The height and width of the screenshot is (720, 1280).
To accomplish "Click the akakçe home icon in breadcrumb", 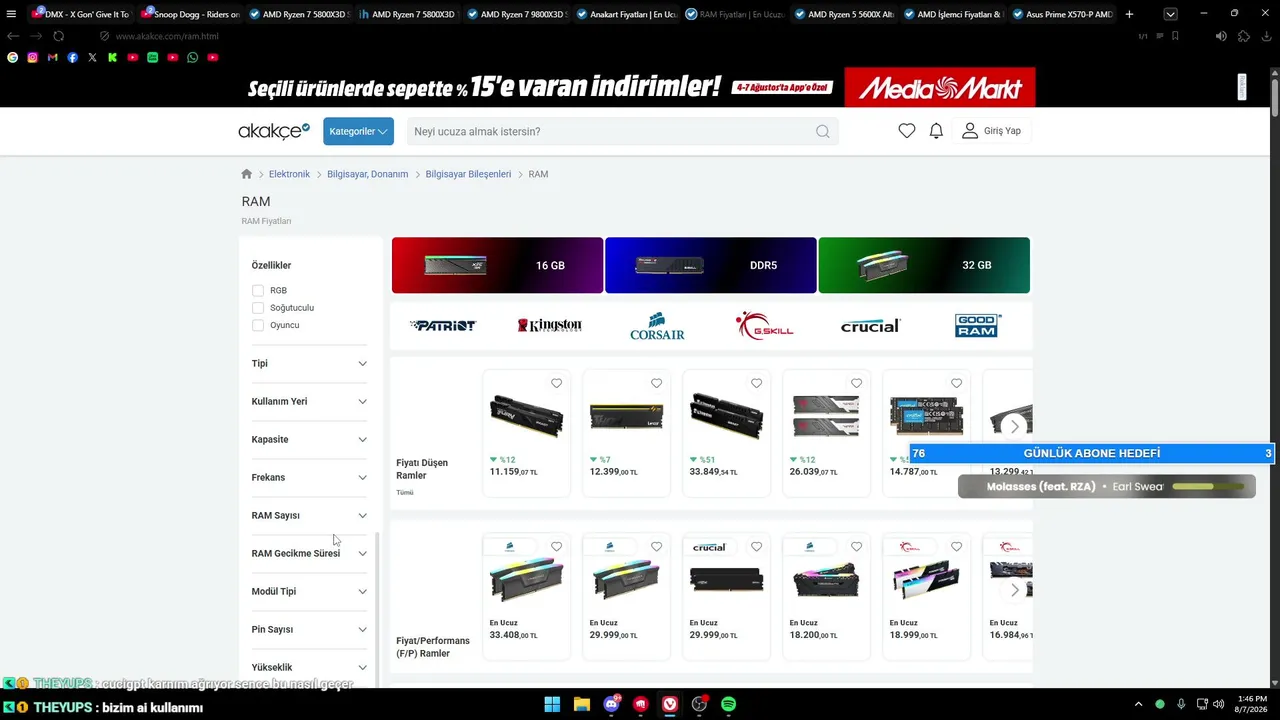I will coord(247,174).
